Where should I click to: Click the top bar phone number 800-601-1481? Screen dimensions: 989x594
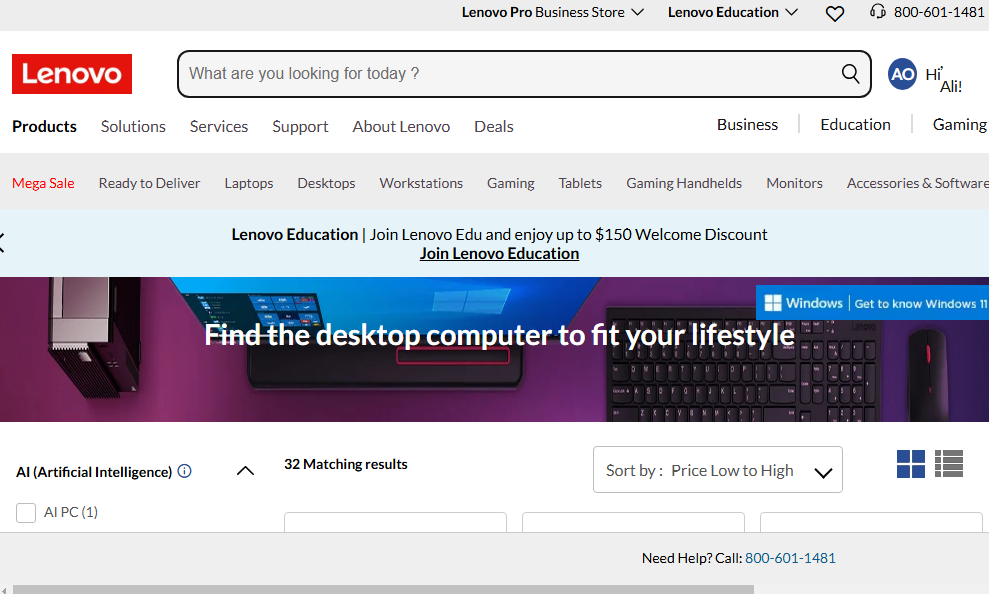939,12
